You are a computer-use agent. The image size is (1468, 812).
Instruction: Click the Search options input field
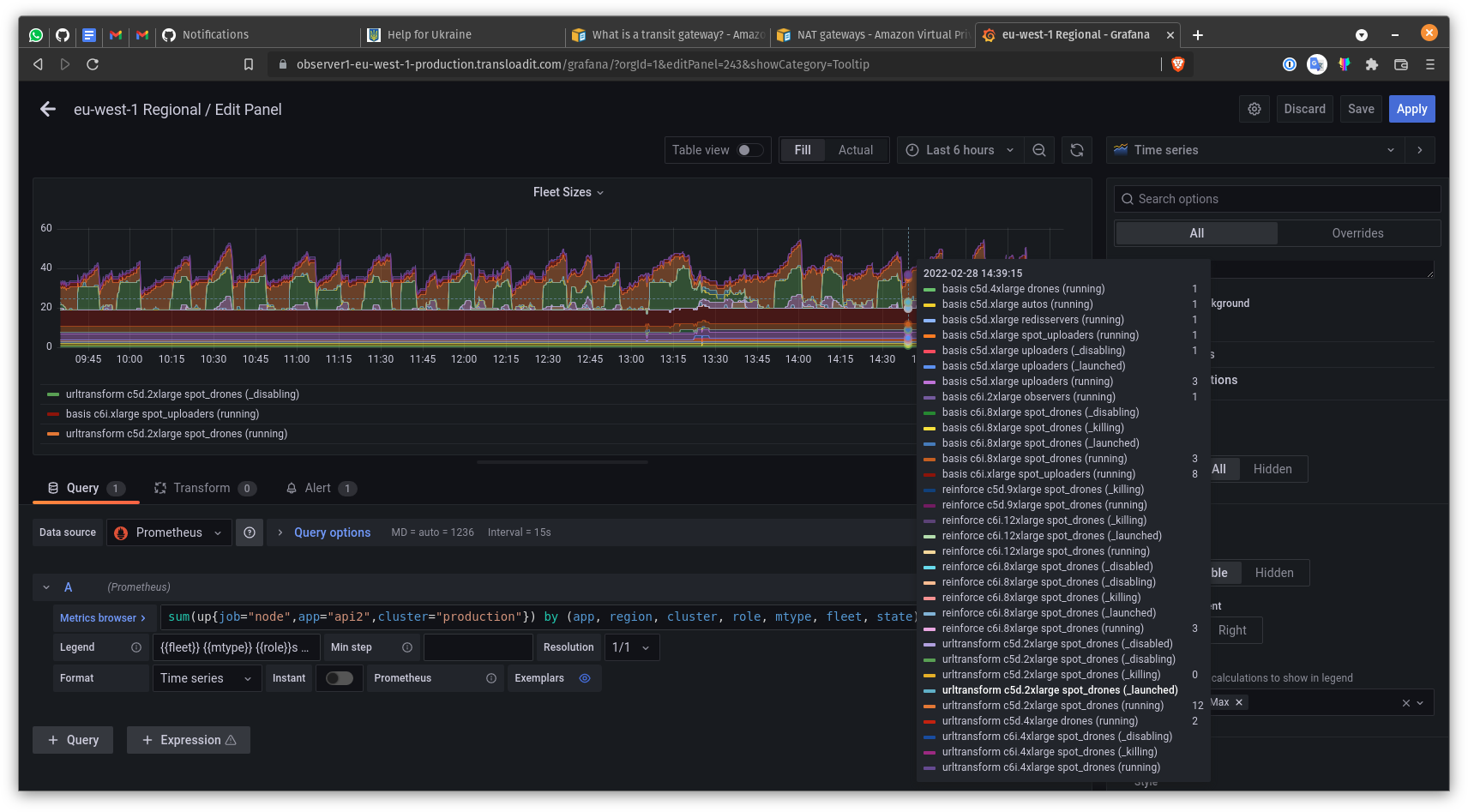pos(1277,198)
